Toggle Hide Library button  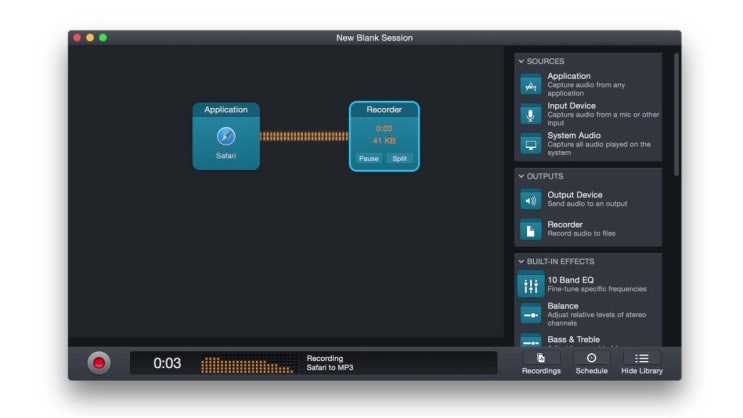point(642,363)
